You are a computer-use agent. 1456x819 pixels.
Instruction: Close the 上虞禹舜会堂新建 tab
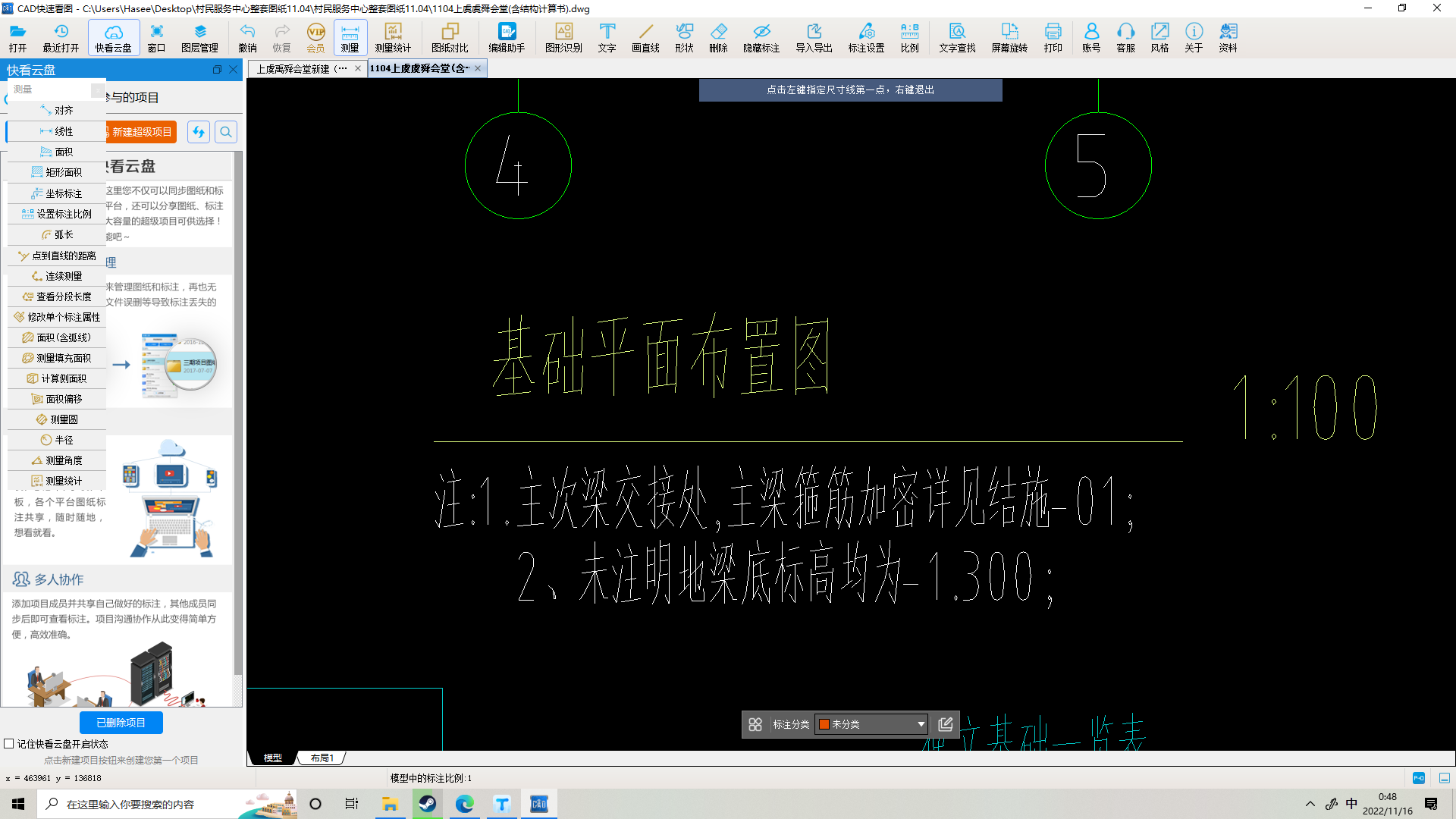(x=358, y=68)
